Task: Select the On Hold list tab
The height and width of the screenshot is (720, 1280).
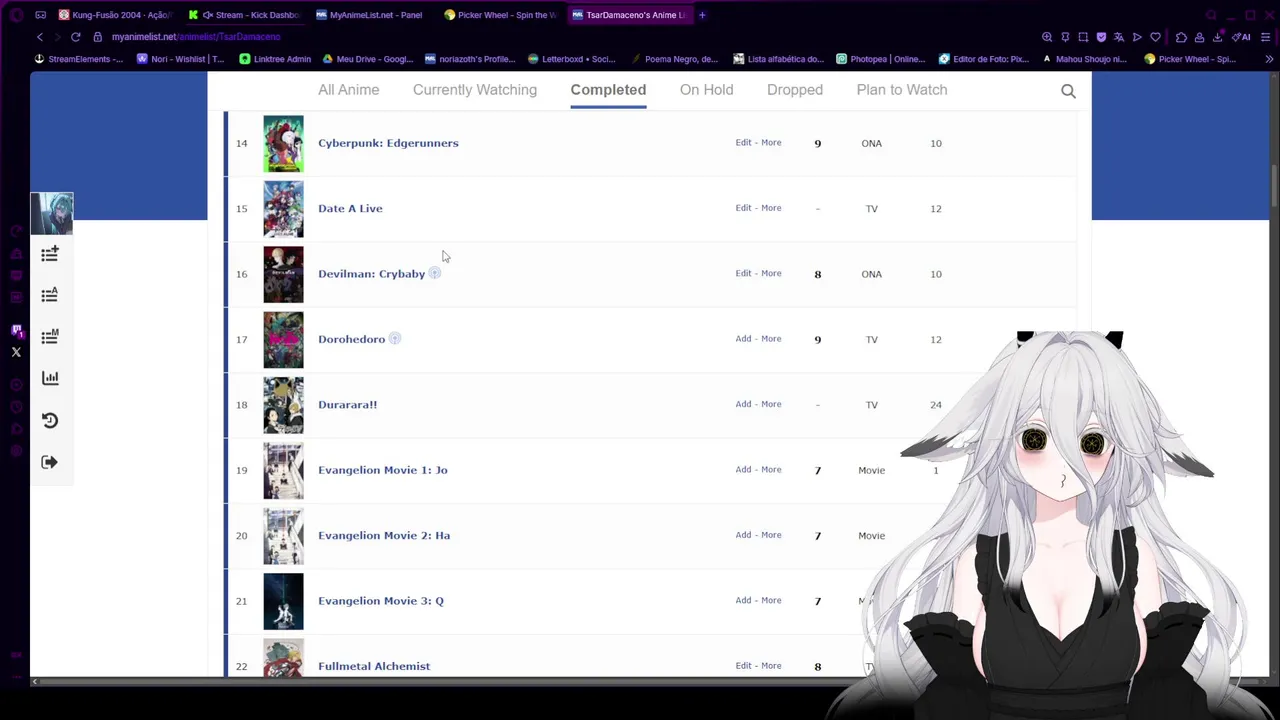Action: pos(706,90)
